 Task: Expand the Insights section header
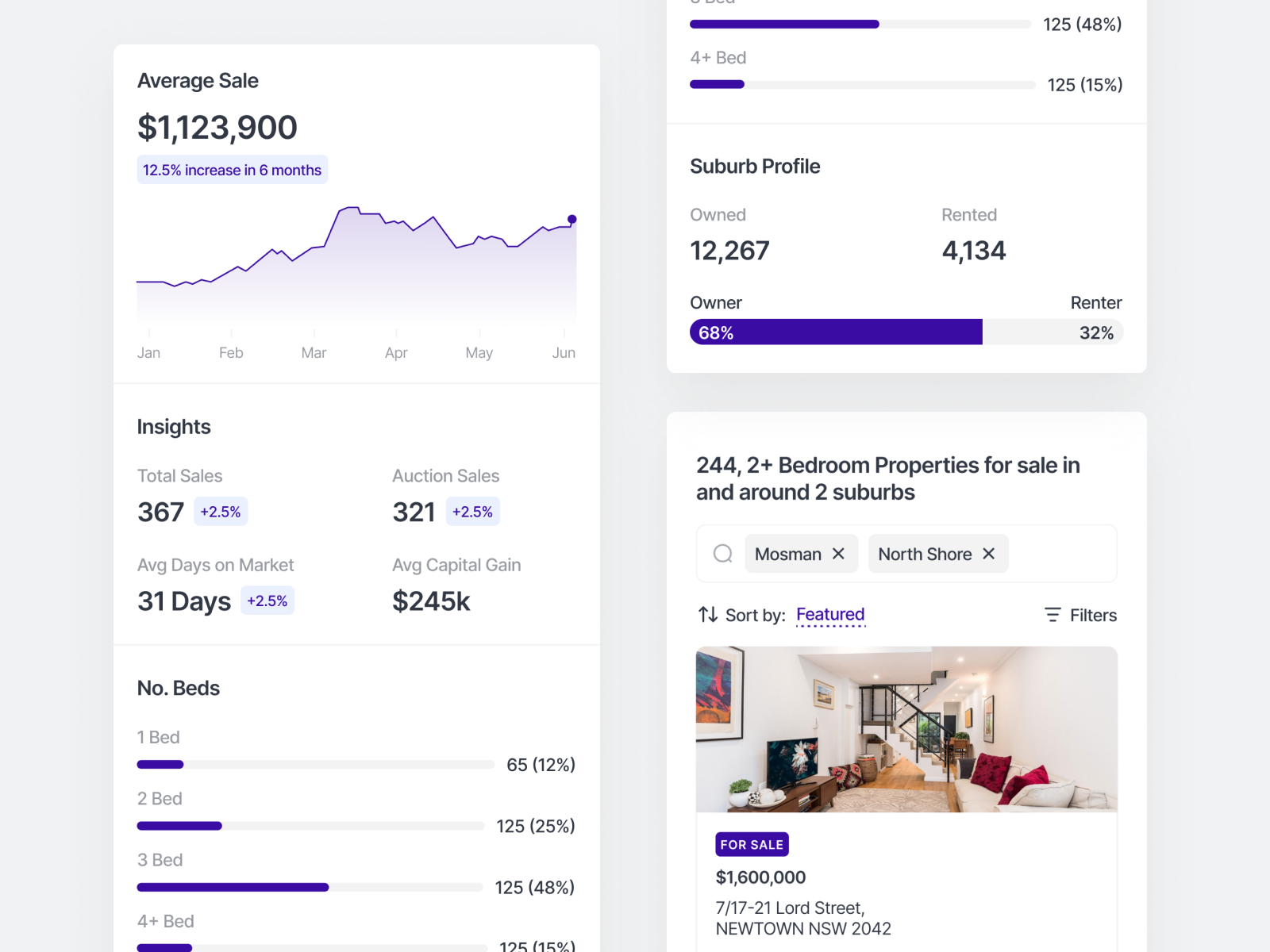click(x=174, y=427)
